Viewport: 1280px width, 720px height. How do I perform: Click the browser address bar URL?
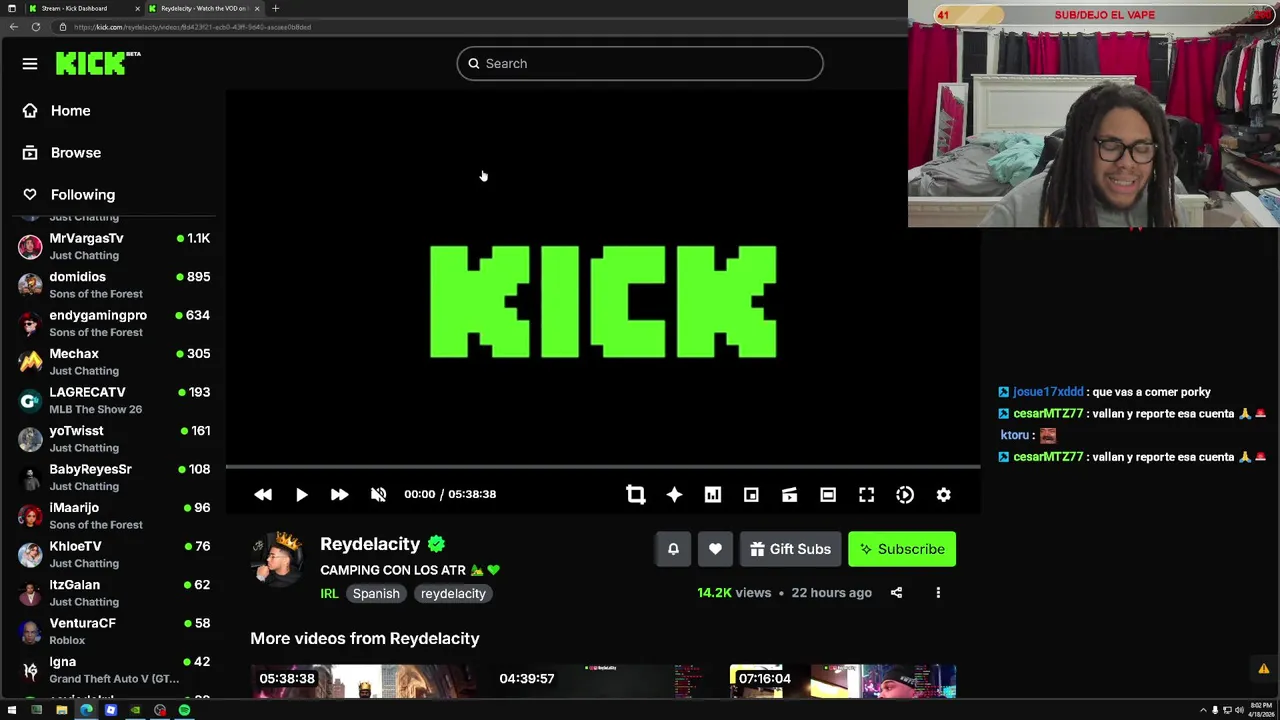192,27
